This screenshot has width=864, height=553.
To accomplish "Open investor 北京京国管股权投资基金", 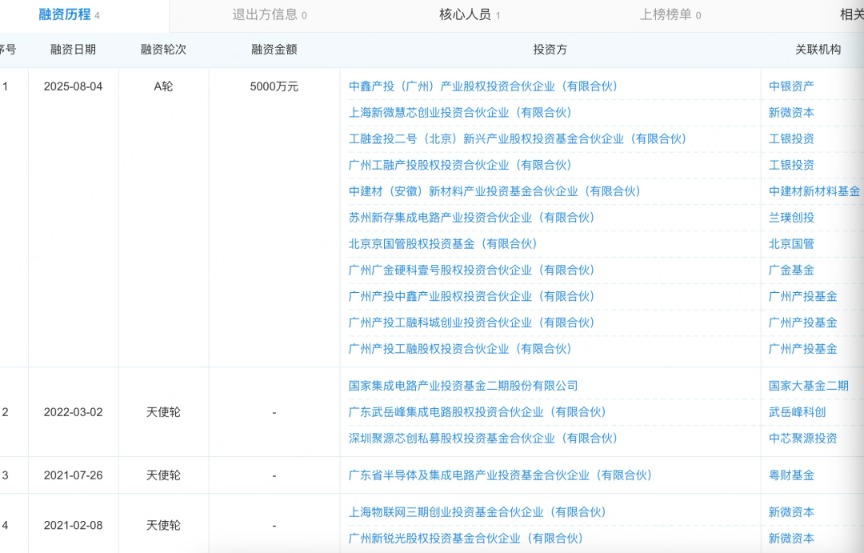I will click(442, 244).
